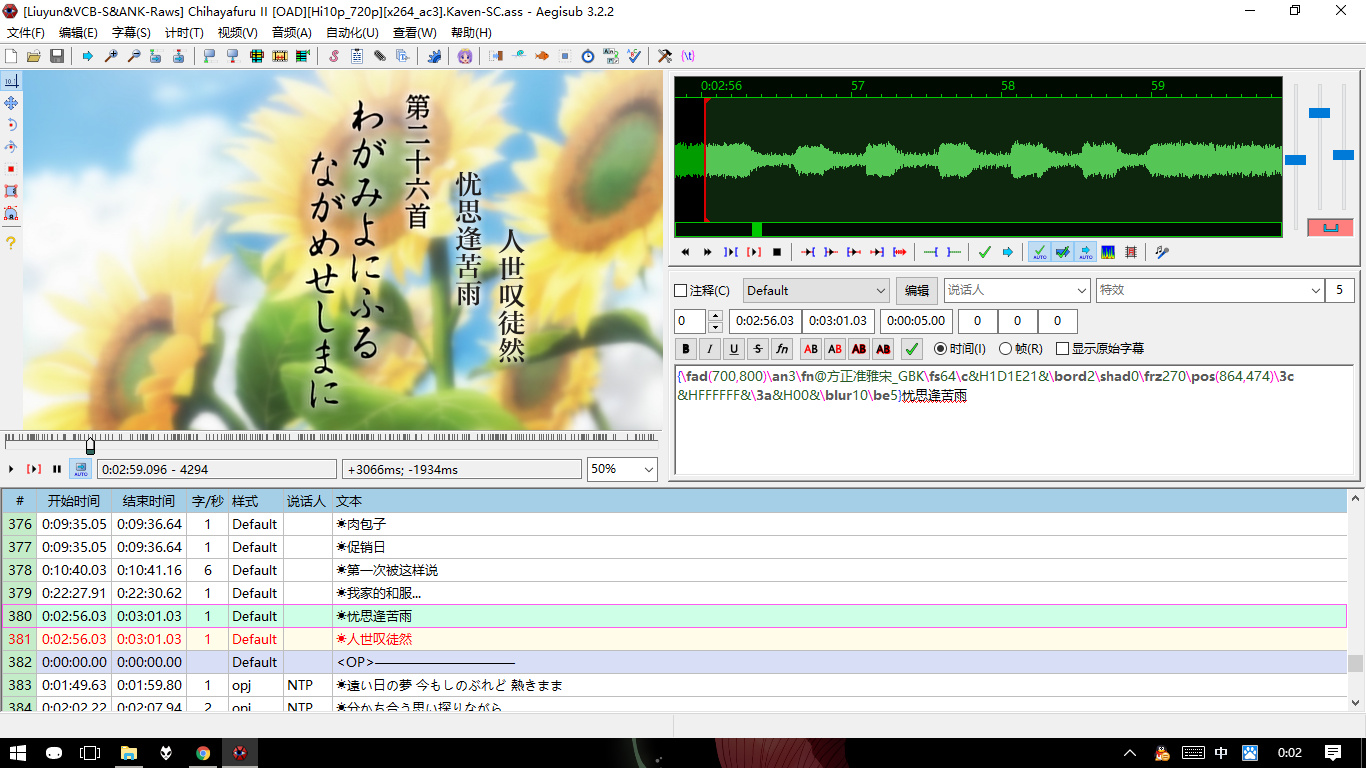Select the vector clip tool
1366x768 pixels.
11,213
